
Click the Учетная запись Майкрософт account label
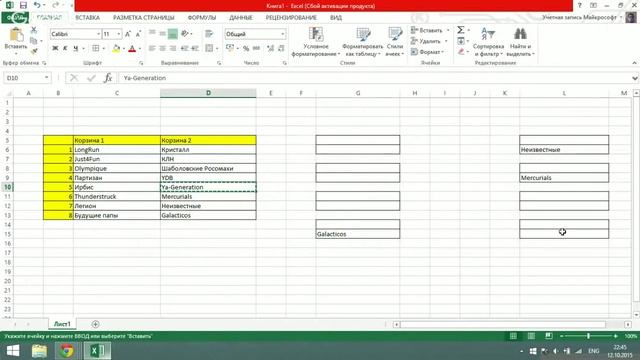[580, 18]
